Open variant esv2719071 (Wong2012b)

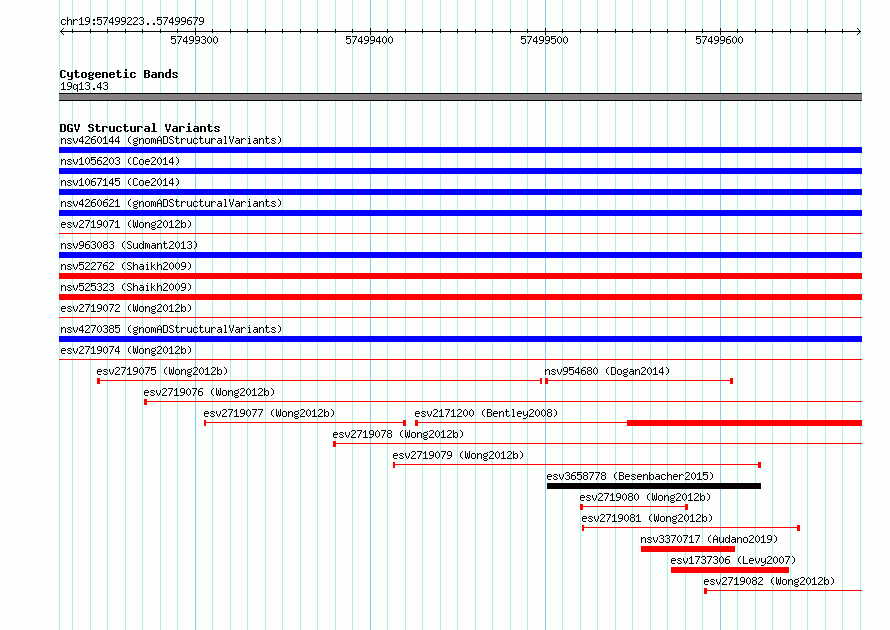(x=126, y=224)
